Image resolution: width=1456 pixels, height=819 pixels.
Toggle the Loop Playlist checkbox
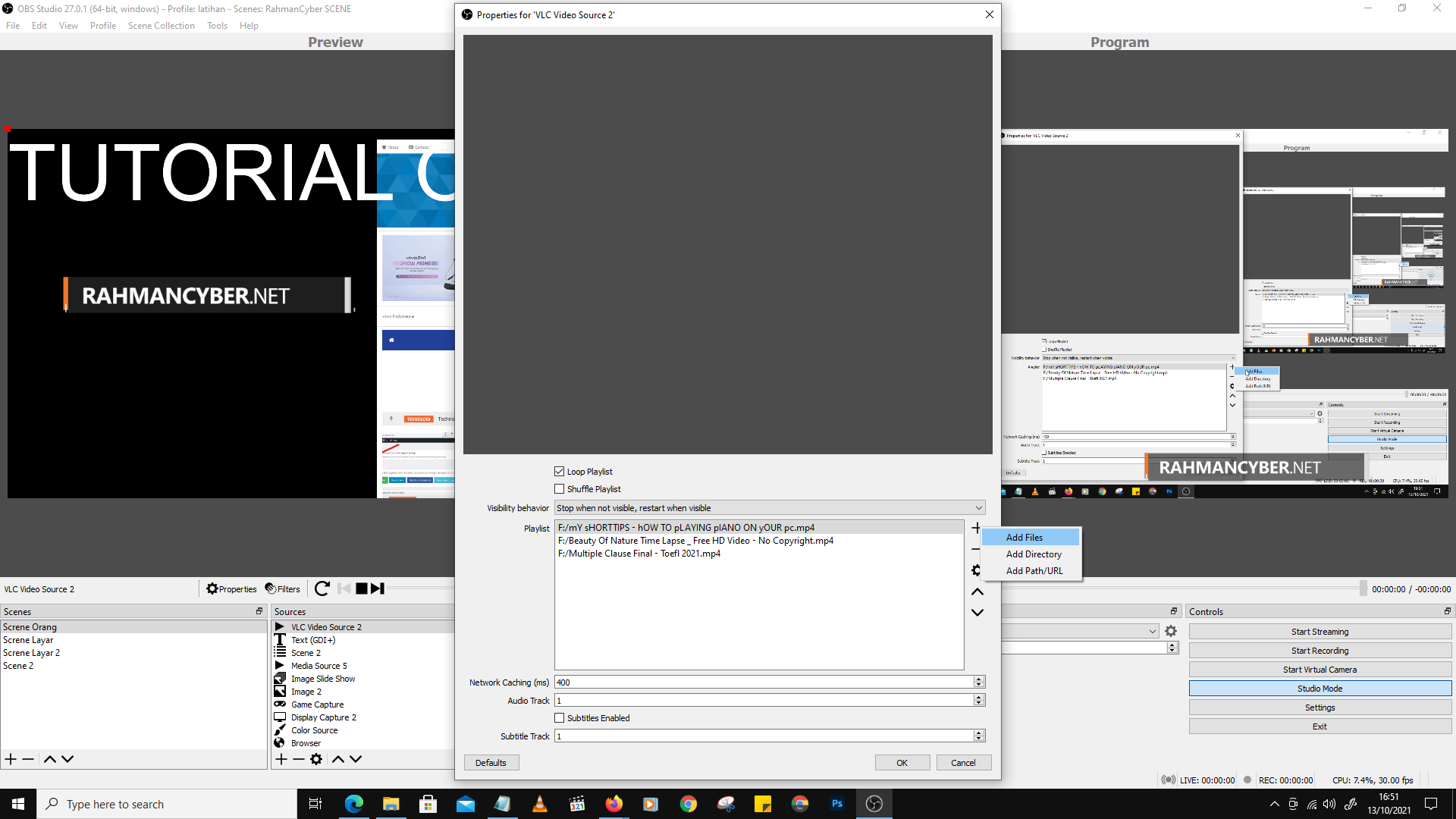click(560, 472)
